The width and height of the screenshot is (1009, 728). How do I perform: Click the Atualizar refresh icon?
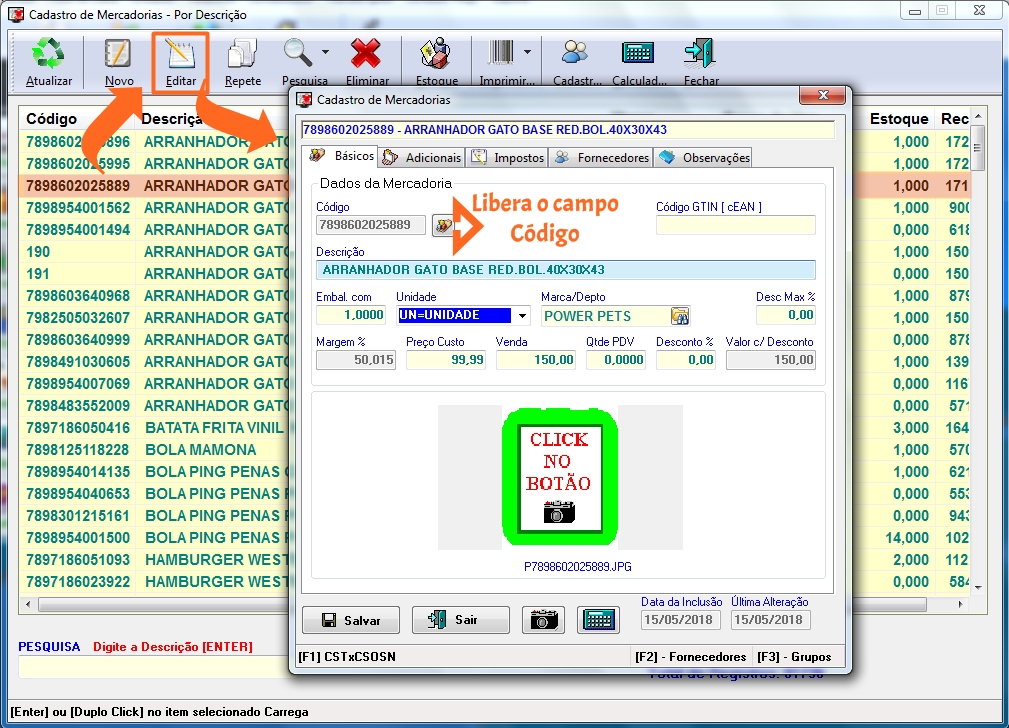pos(48,54)
